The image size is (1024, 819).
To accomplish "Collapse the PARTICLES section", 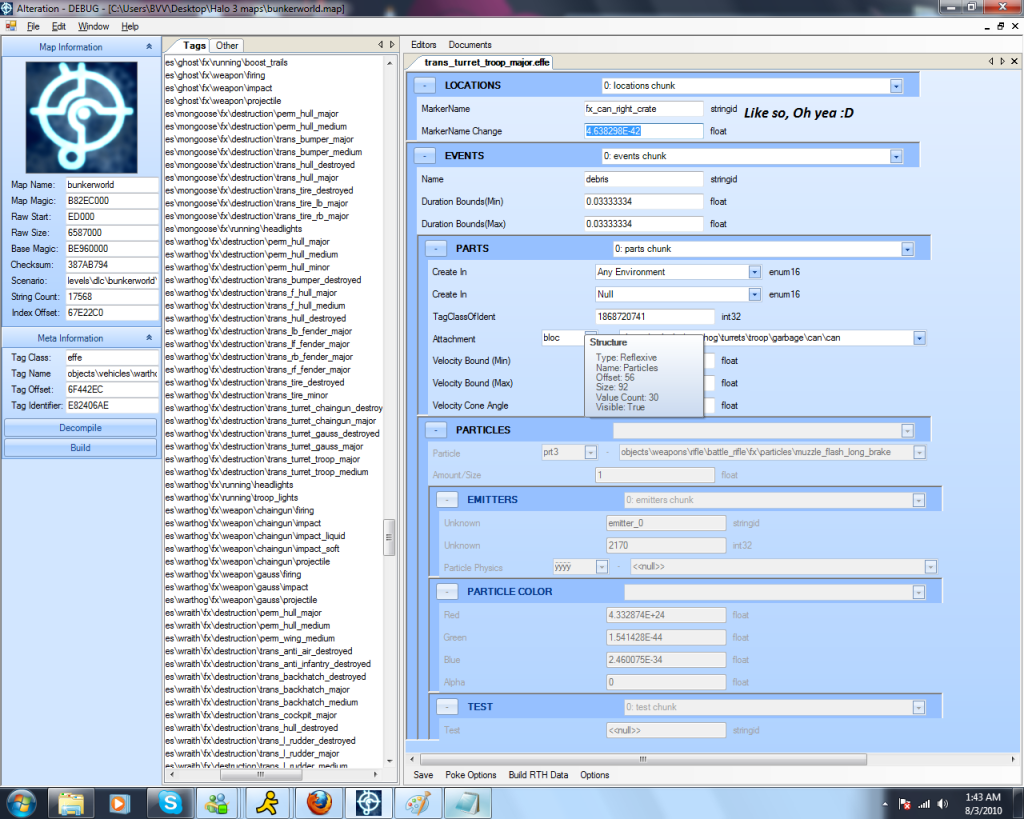I will (436, 430).
